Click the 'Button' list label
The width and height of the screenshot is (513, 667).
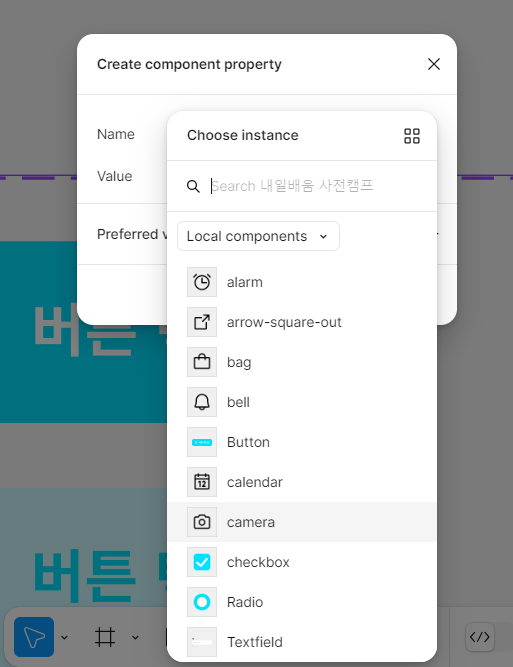pos(248,442)
